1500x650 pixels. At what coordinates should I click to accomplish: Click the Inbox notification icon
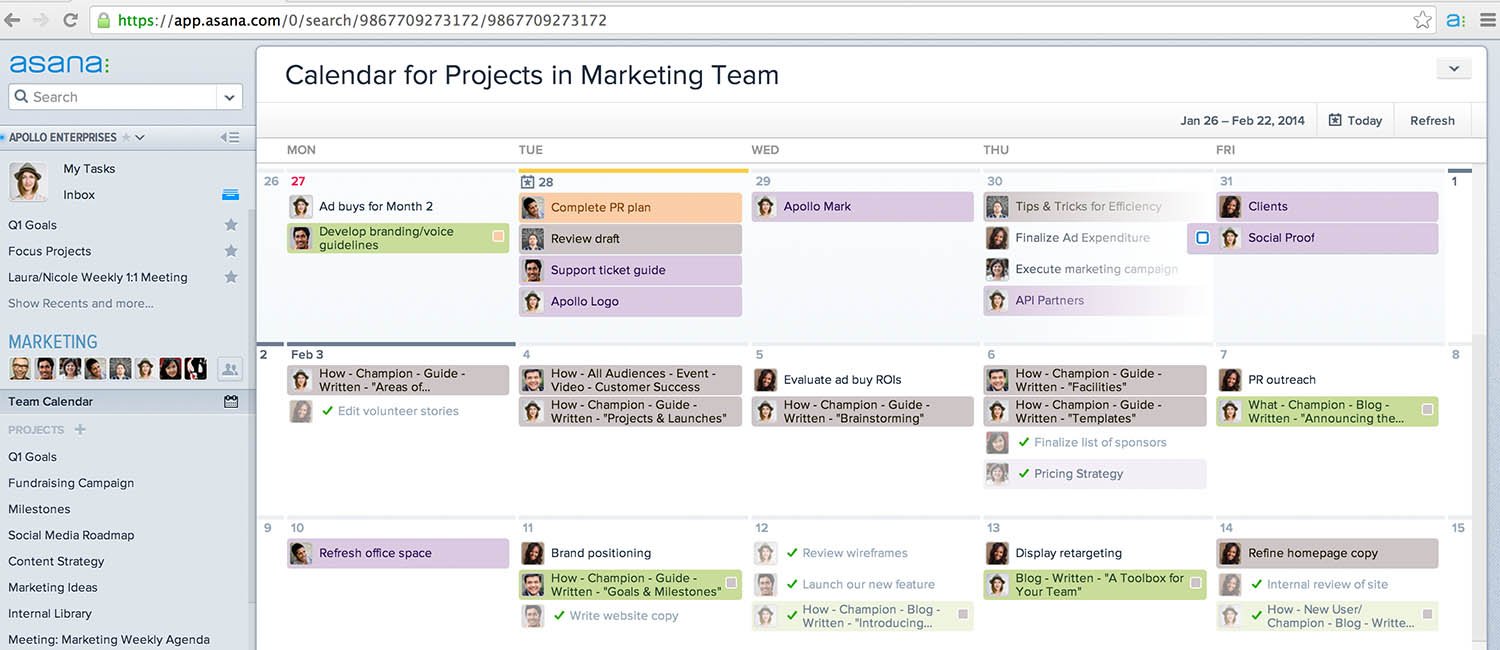[230, 195]
